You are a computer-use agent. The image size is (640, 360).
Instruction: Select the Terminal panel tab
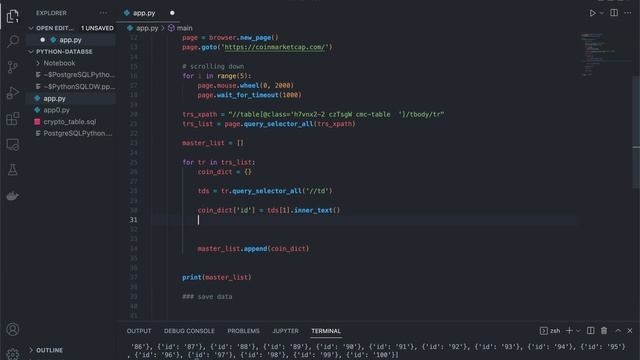pos(326,331)
